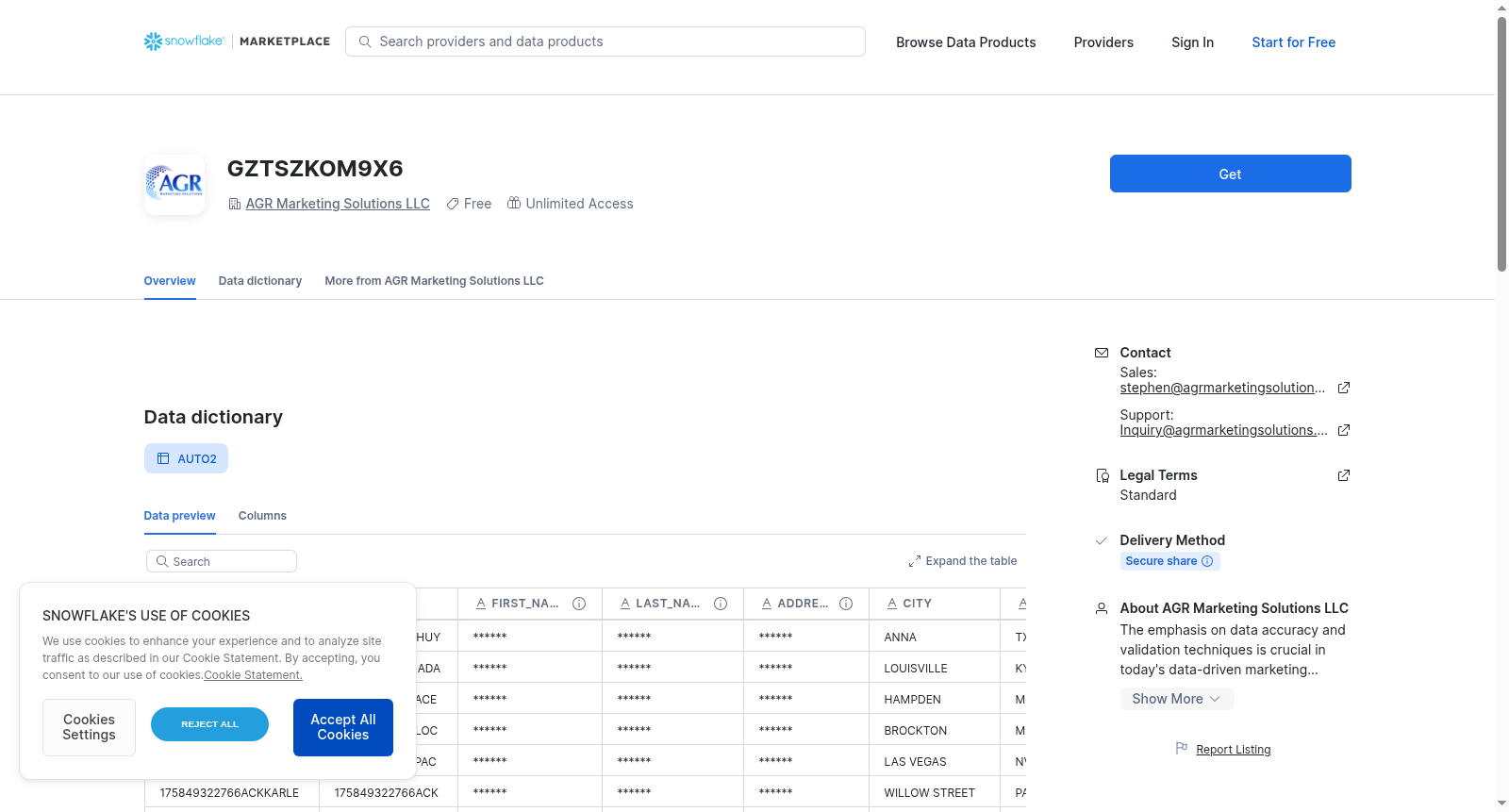This screenshot has width=1509, height=812.
Task: Open Legal Terms external link icon
Action: tap(1344, 475)
